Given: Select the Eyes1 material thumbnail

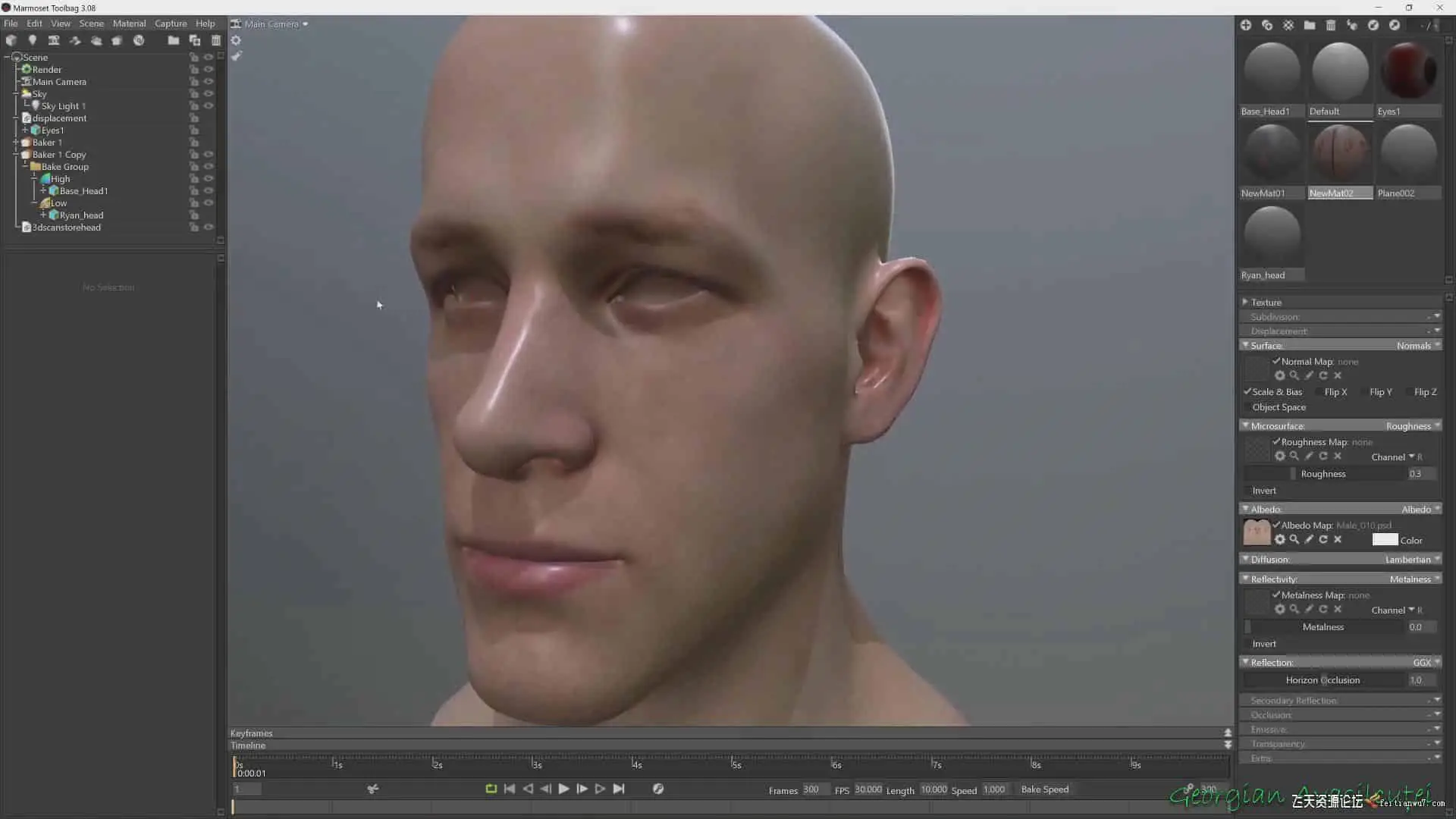Looking at the screenshot, I should (x=1408, y=72).
